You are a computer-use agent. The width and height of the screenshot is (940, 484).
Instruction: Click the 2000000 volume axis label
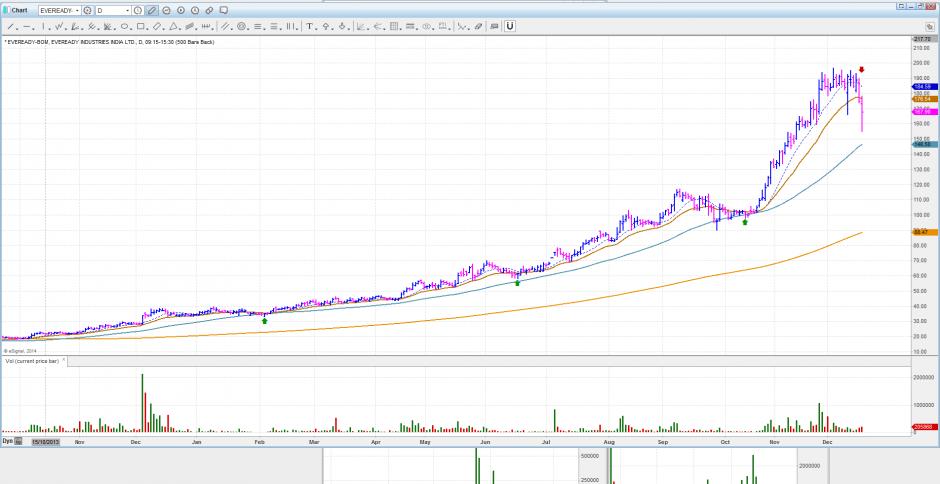[924, 377]
